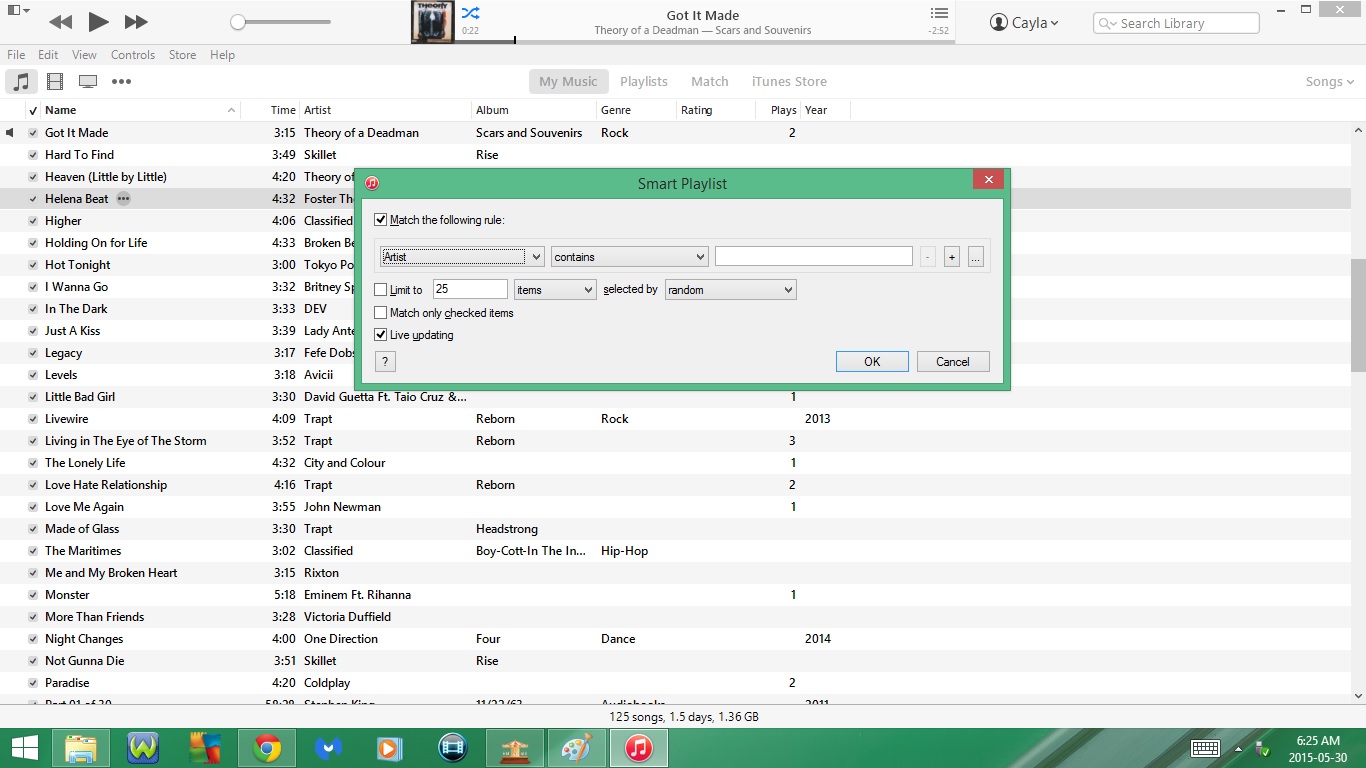1366x768 pixels.
Task: Open the Paint palette taskbar icon
Action: click(x=576, y=748)
